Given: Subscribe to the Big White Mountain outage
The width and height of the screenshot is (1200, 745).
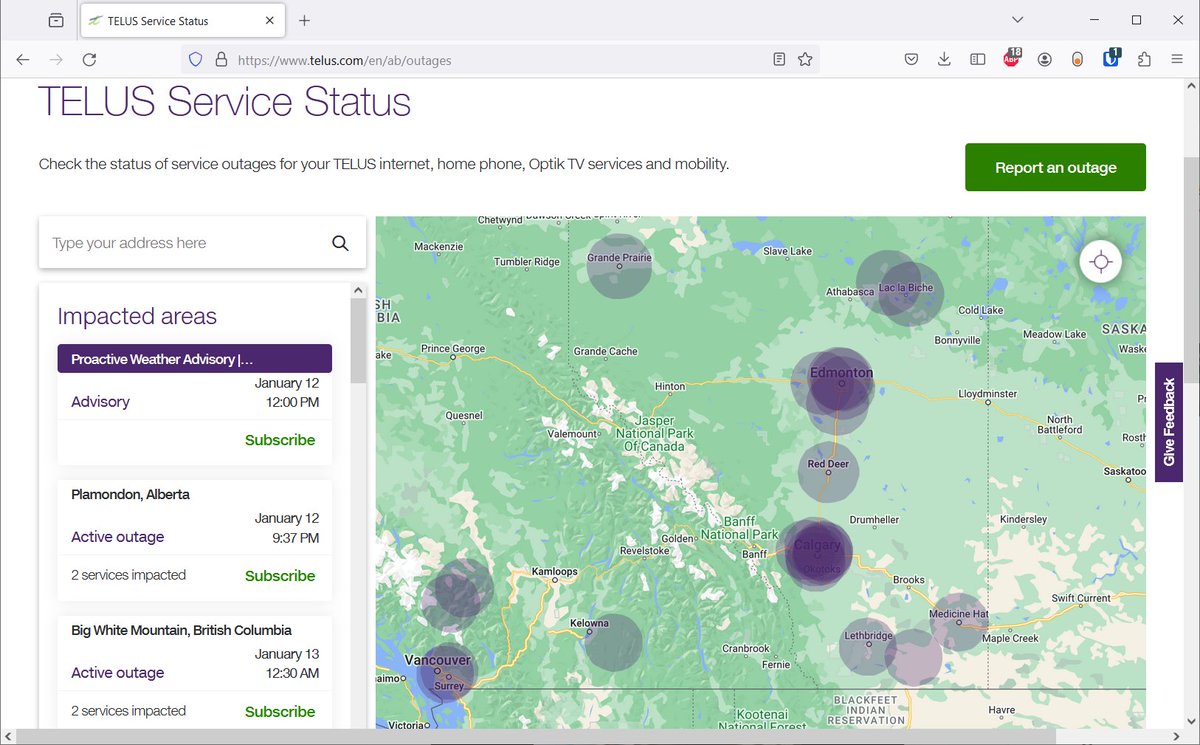Looking at the screenshot, I should (280, 712).
